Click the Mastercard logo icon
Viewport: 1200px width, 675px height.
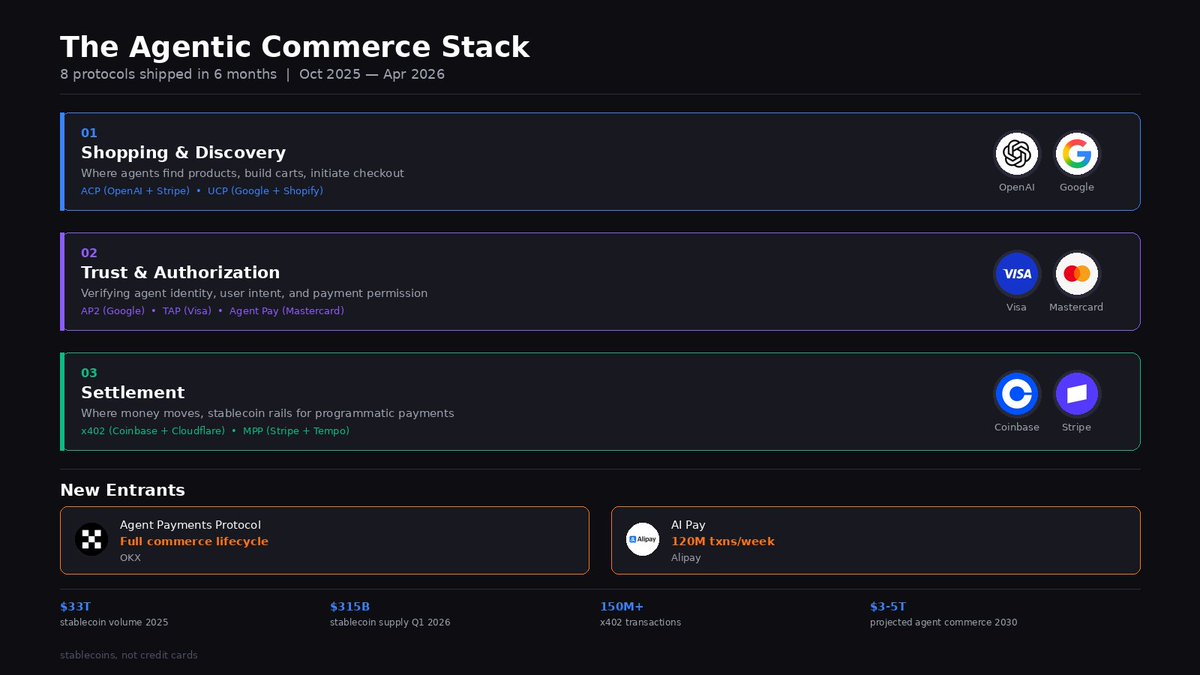1076,274
